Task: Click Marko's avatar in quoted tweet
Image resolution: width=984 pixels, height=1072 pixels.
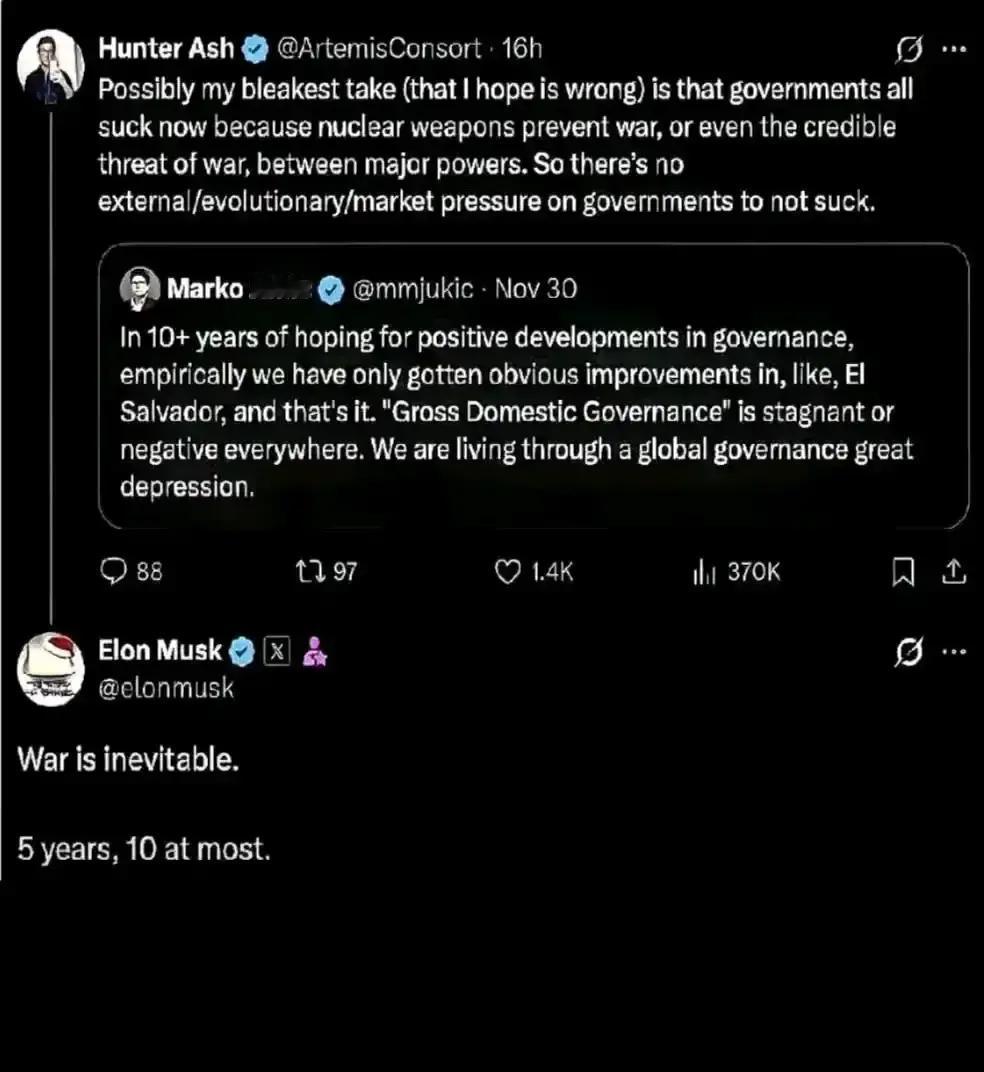Action: pyautogui.click(x=140, y=289)
